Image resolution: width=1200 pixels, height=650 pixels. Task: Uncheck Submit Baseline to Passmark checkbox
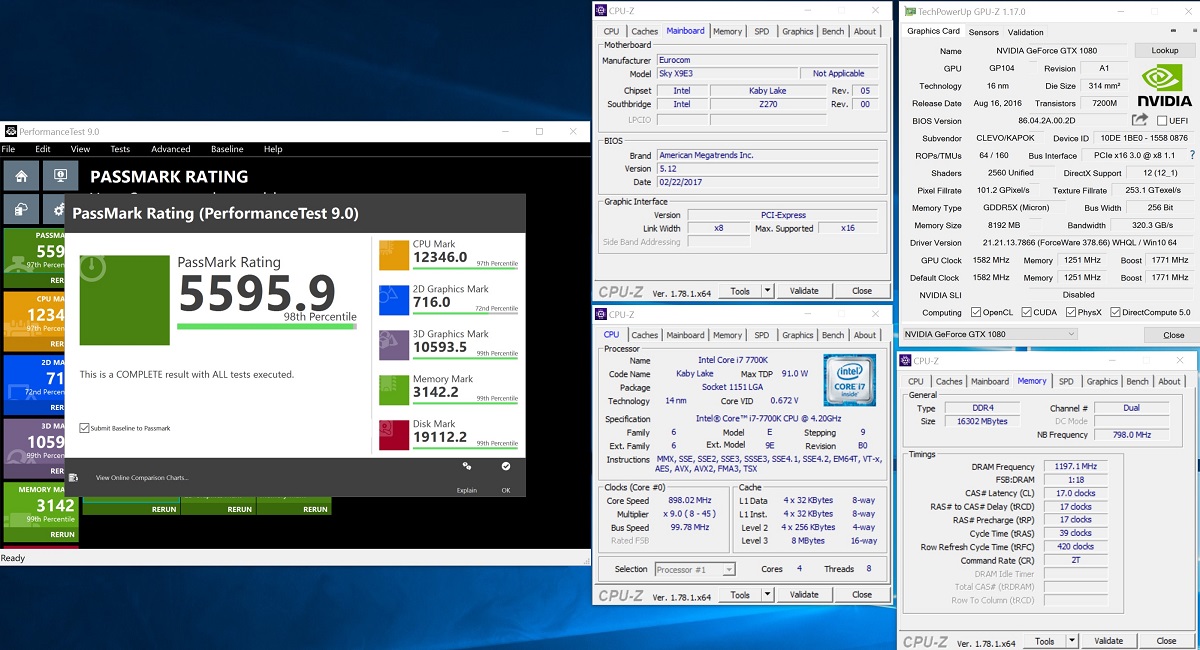coord(84,428)
